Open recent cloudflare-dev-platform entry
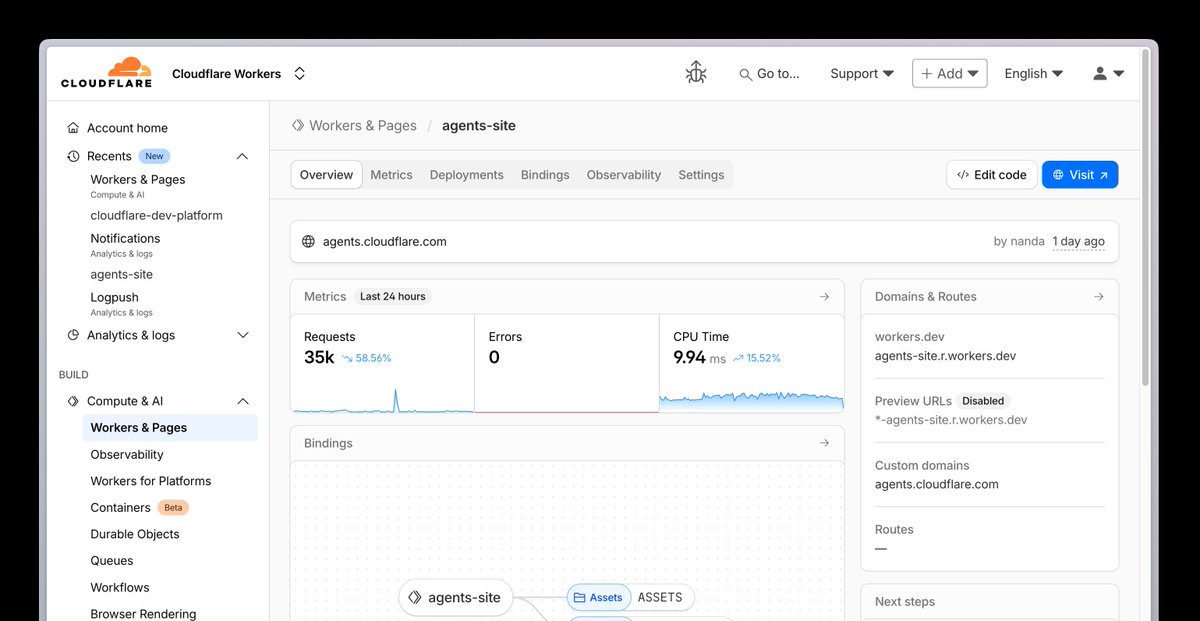The height and width of the screenshot is (621, 1200). (158, 215)
